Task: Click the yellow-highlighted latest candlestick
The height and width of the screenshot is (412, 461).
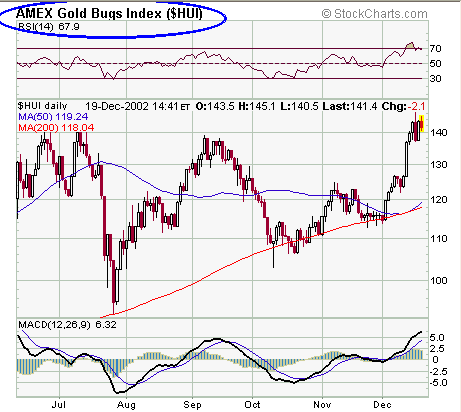Action: (x=422, y=124)
